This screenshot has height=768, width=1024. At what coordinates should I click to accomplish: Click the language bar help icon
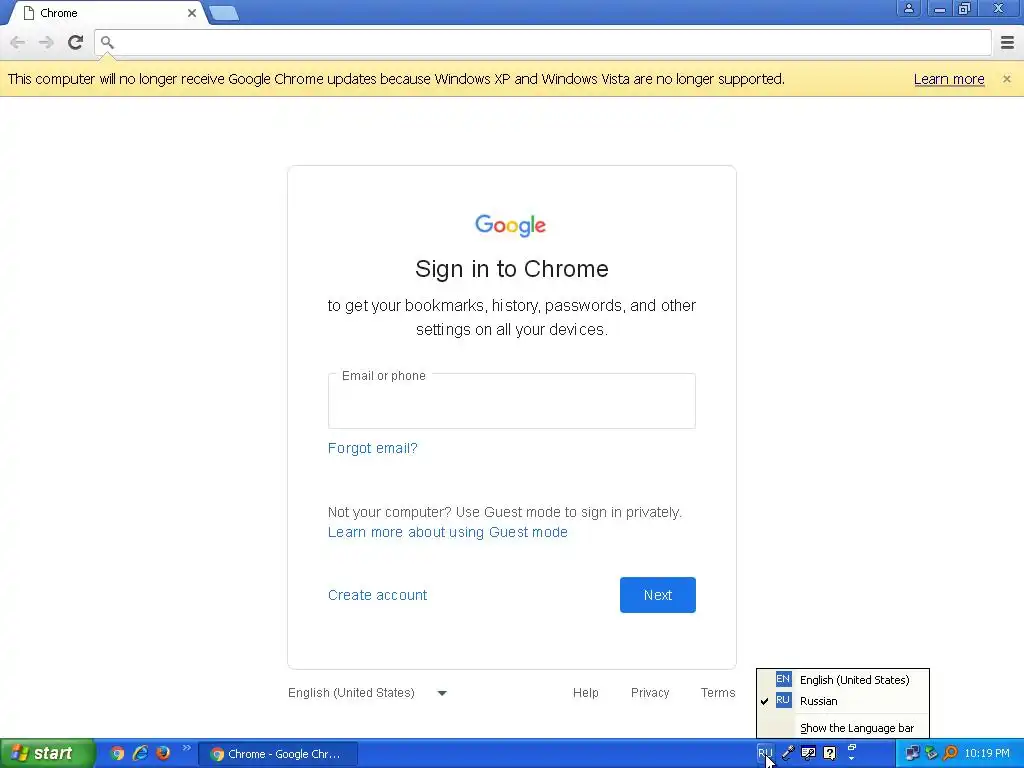coord(829,754)
